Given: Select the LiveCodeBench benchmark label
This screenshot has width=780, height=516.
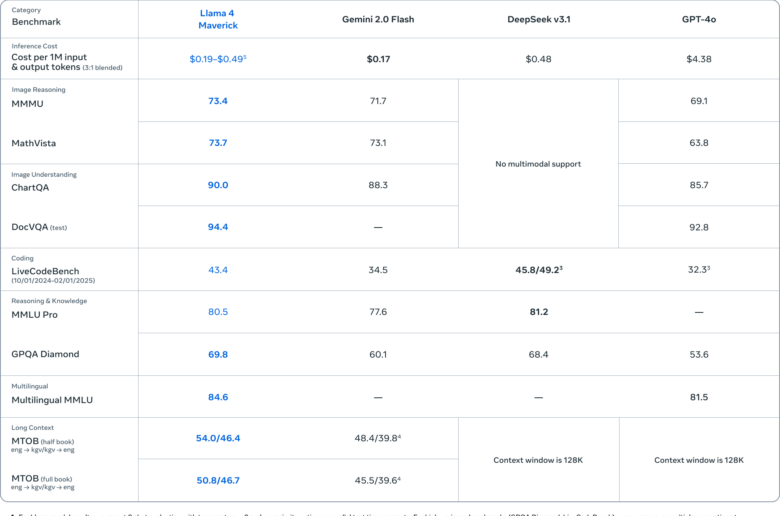Looking at the screenshot, I should pos(45,271).
